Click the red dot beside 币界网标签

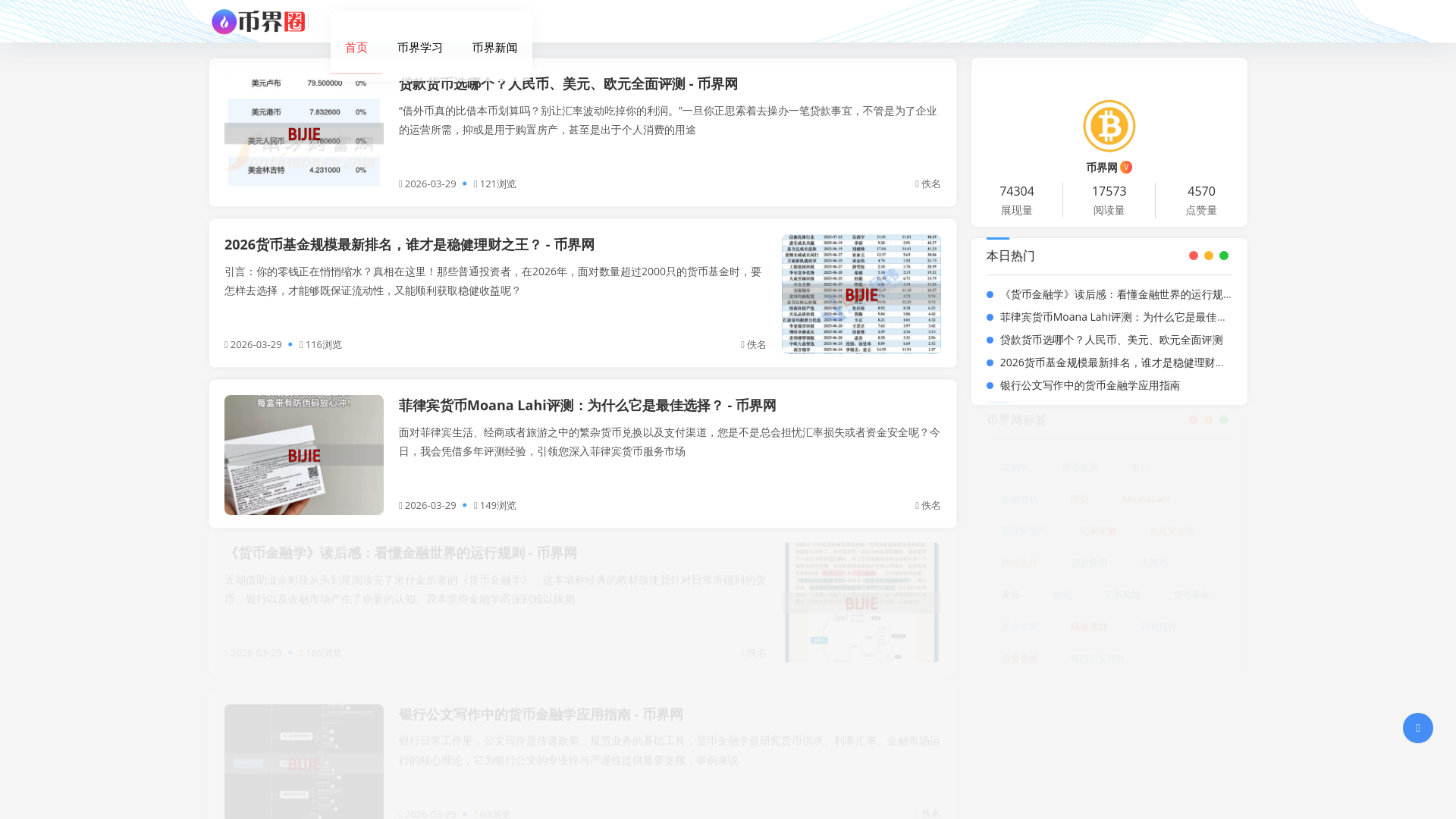1194,419
